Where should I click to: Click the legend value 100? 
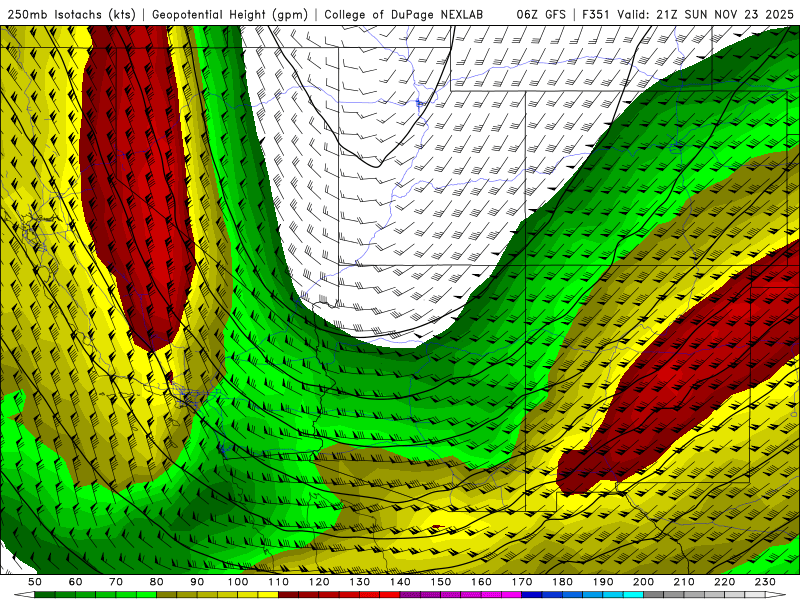(x=238, y=582)
